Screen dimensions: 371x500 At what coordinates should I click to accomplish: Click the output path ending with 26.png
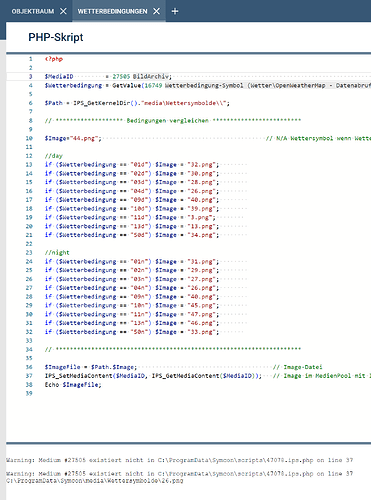(x=95, y=481)
